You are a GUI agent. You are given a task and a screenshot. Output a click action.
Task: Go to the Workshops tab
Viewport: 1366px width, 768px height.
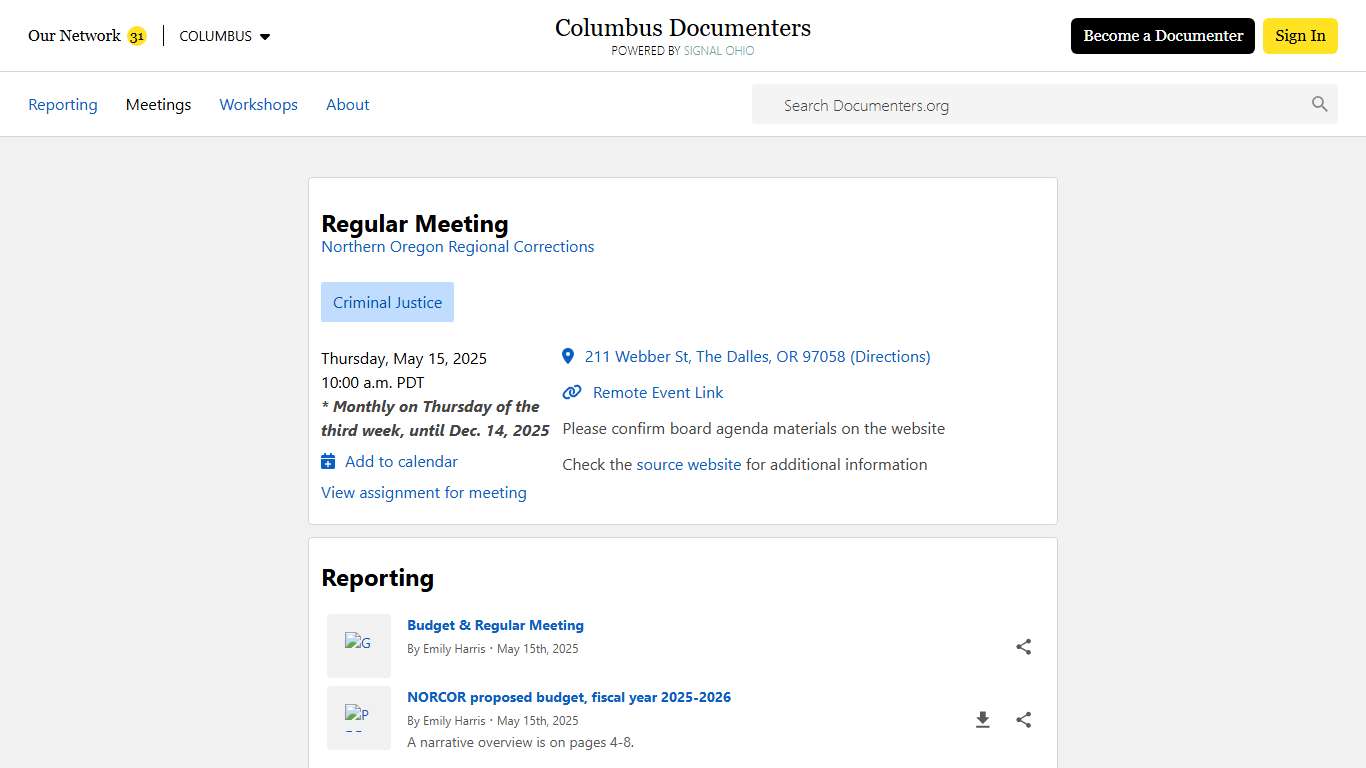[258, 105]
